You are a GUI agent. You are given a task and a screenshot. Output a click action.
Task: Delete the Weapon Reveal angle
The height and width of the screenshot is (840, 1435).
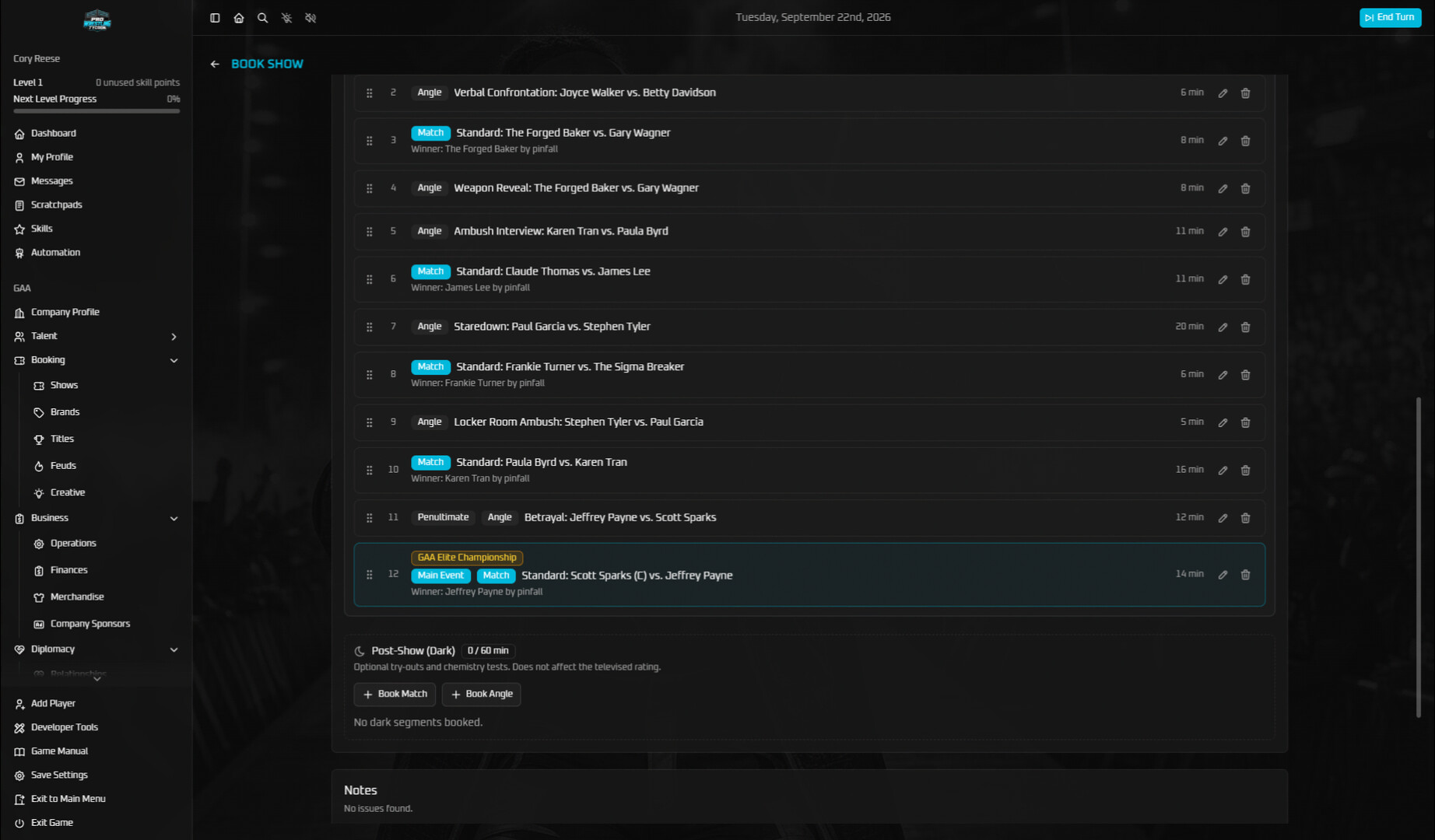[x=1245, y=188]
